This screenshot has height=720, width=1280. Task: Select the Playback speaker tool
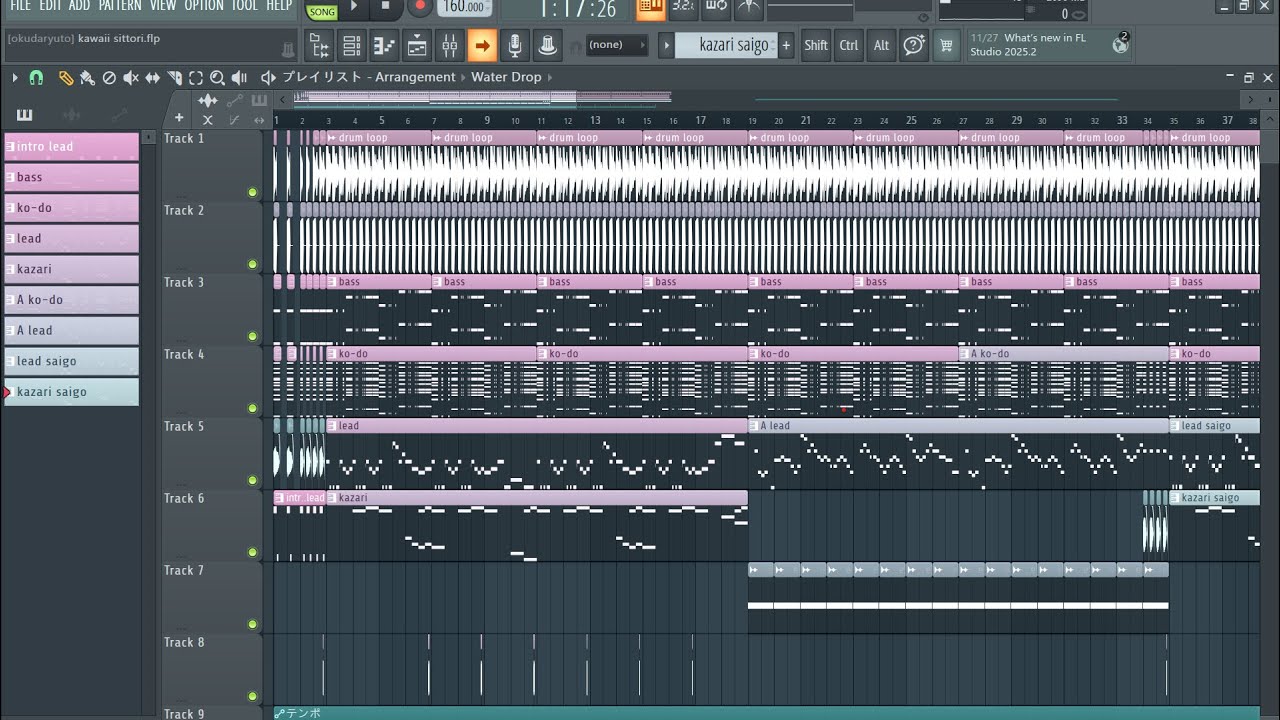(x=239, y=77)
